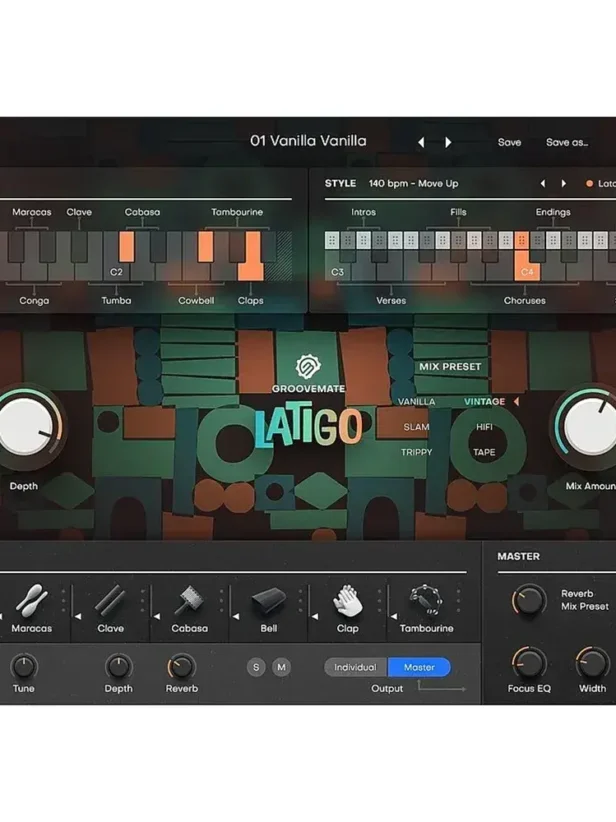Click the three dots beside Maracas
The image size is (616, 822).
click(x=63, y=601)
